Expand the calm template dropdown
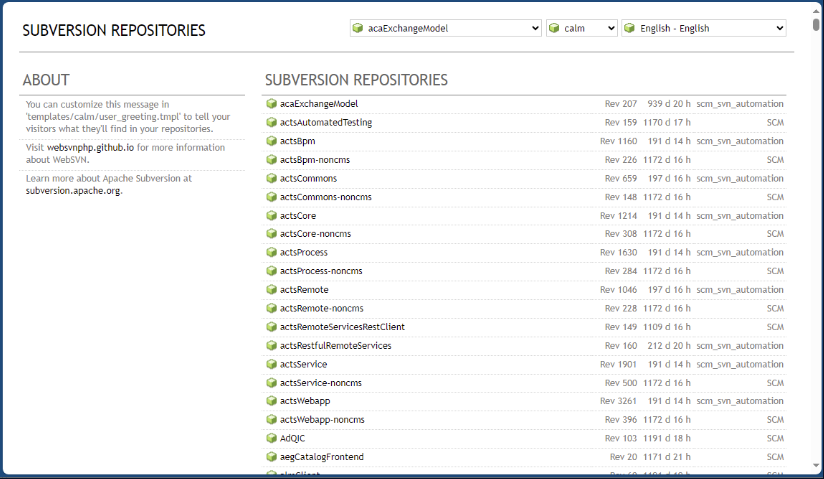824x479 pixels. (x=582, y=28)
